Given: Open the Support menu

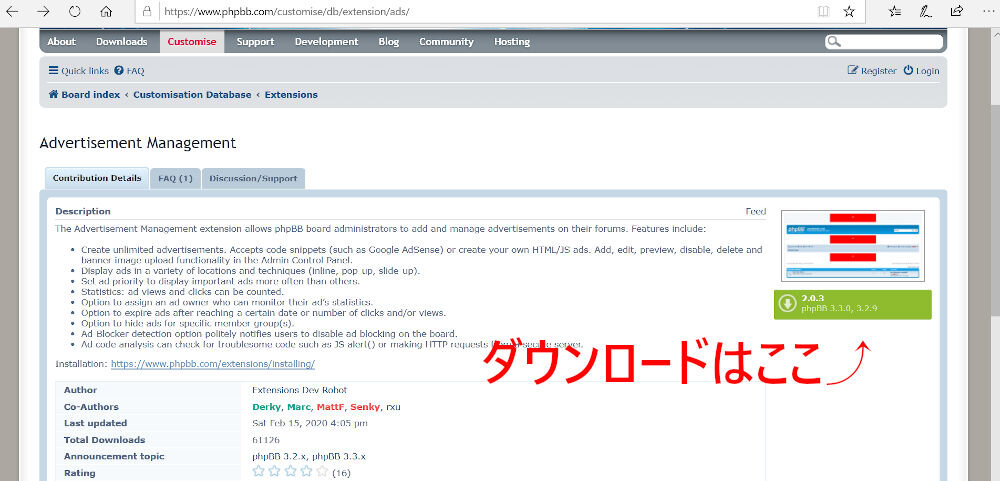Looking at the screenshot, I should [x=255, y=41].
